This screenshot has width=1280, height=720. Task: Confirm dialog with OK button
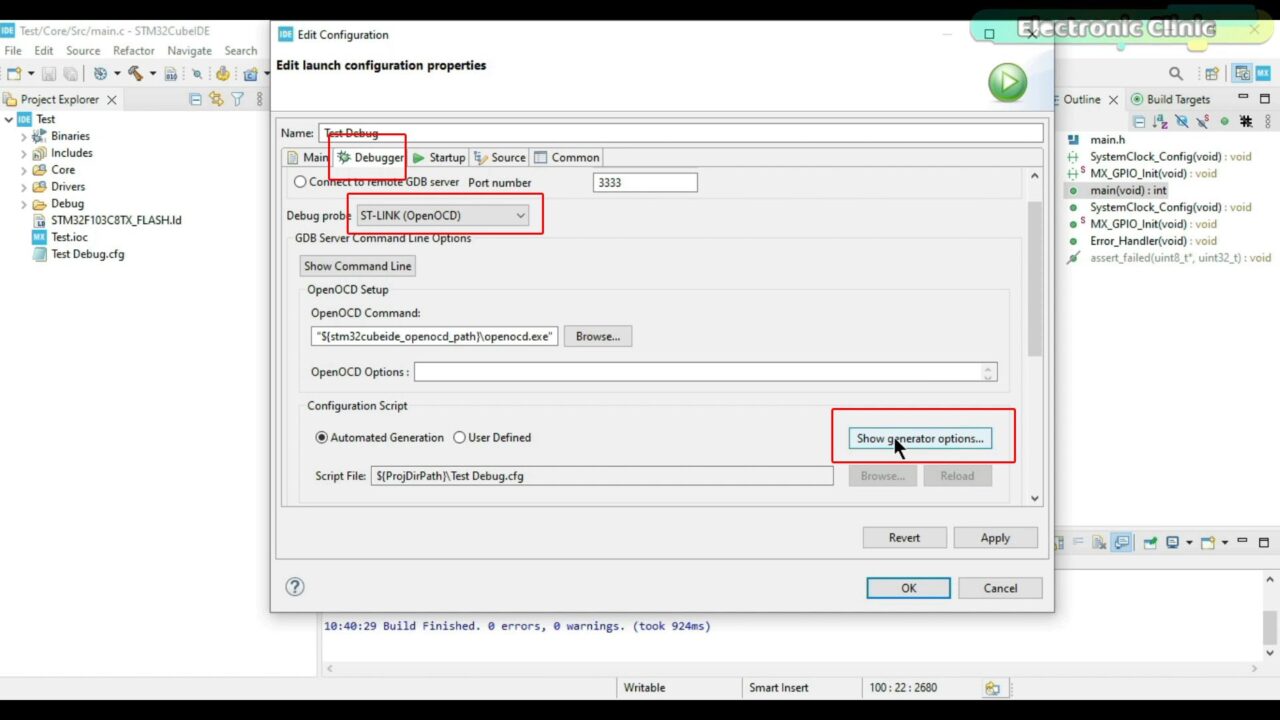(908, 588)
